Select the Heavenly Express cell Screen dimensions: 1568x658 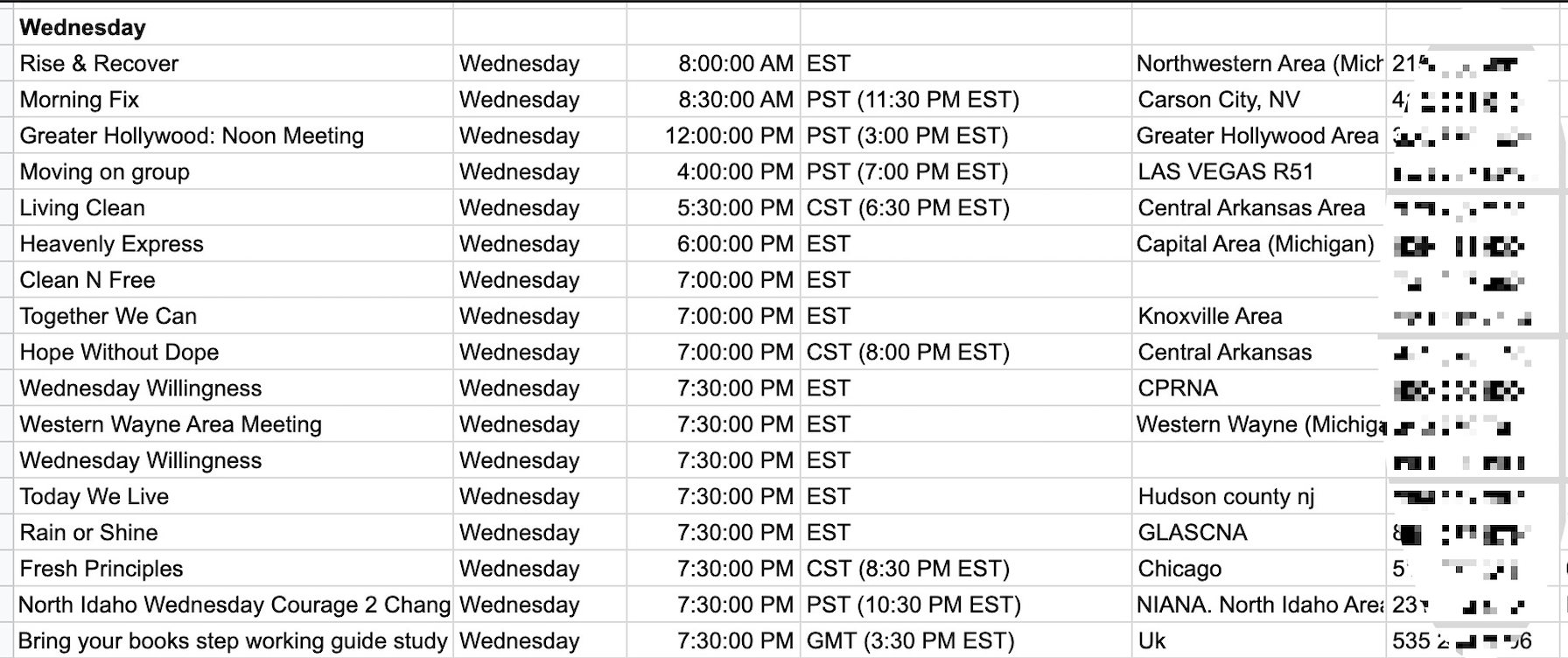point(234,243)
